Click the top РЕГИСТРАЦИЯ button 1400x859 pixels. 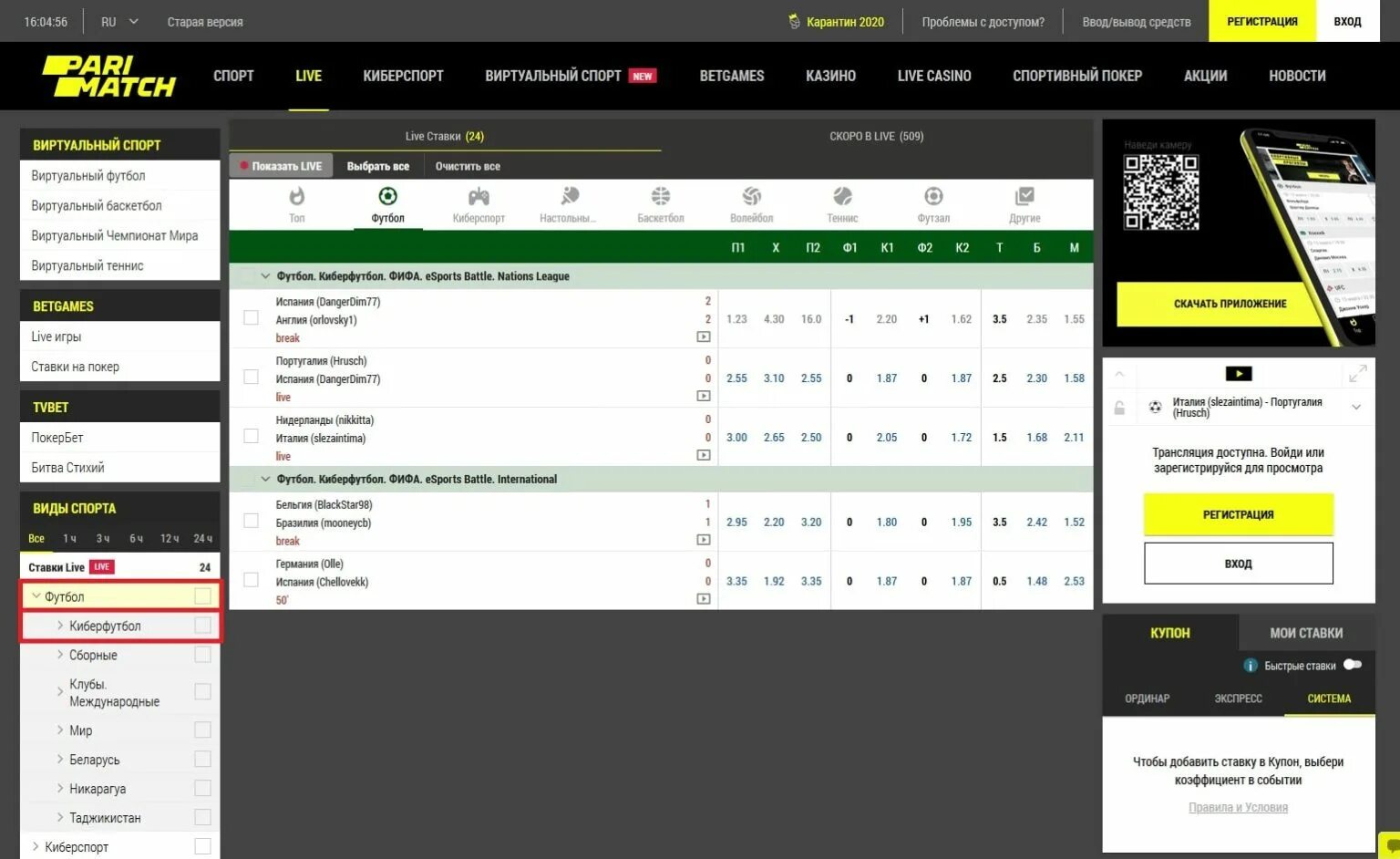1262,21
